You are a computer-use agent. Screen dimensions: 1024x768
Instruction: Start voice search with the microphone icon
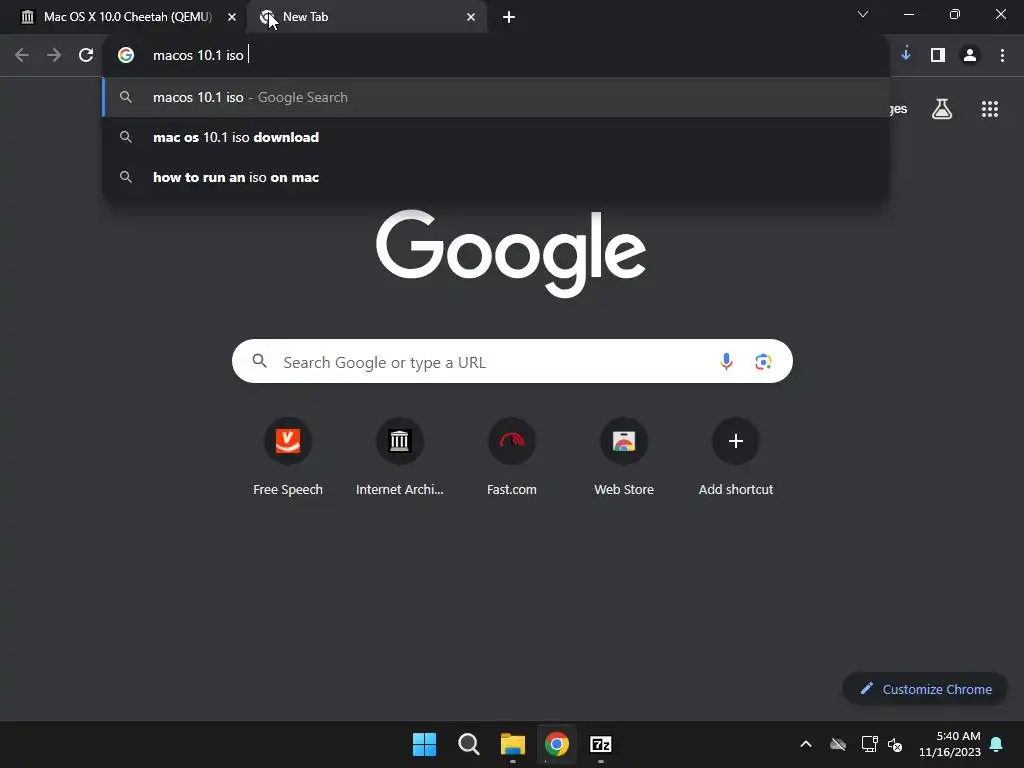point(726,361)
